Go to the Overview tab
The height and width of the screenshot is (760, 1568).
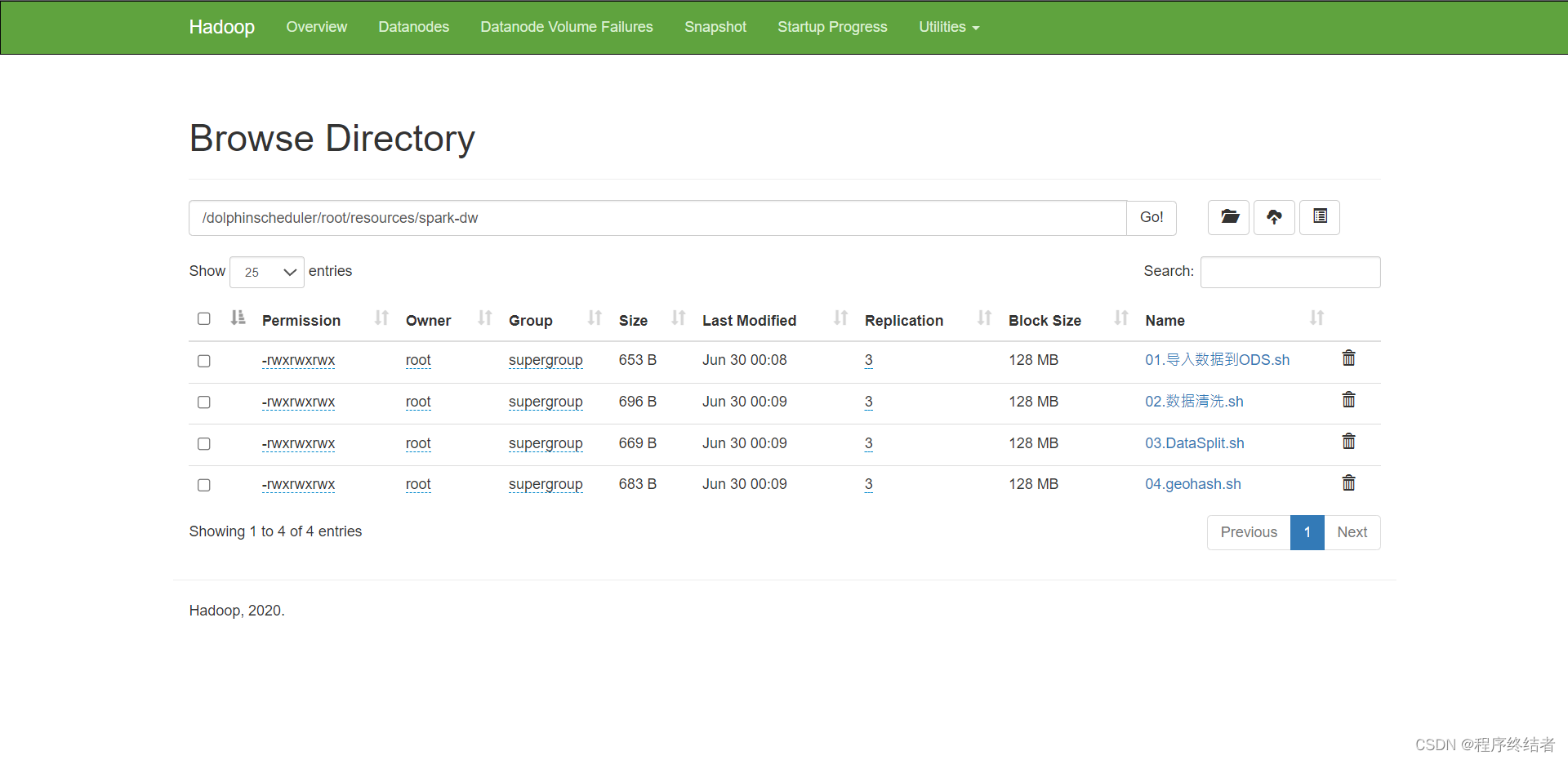[316, 27]
